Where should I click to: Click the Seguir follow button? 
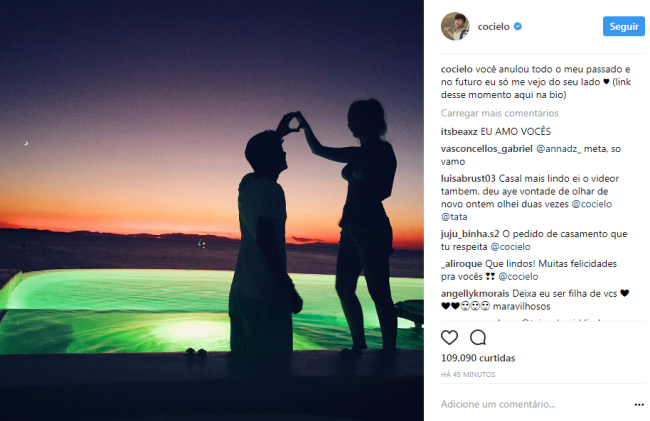click(x=623, y=26)
